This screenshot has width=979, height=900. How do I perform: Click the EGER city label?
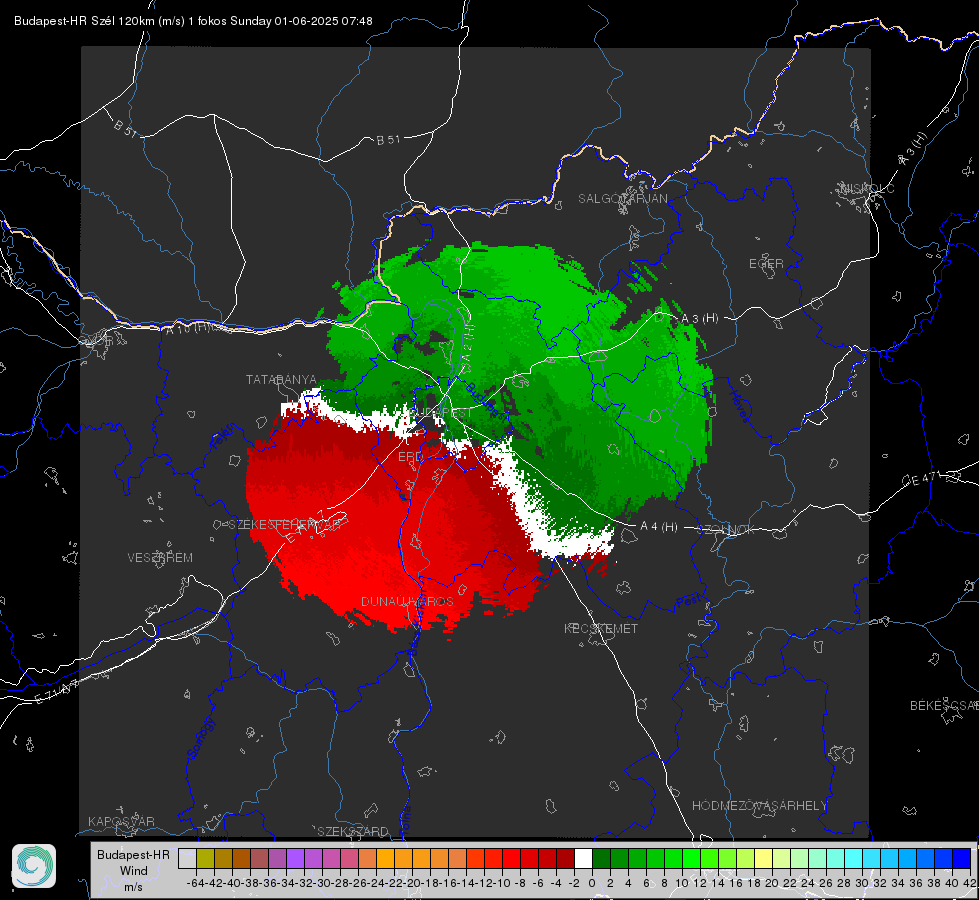[766, 264]
